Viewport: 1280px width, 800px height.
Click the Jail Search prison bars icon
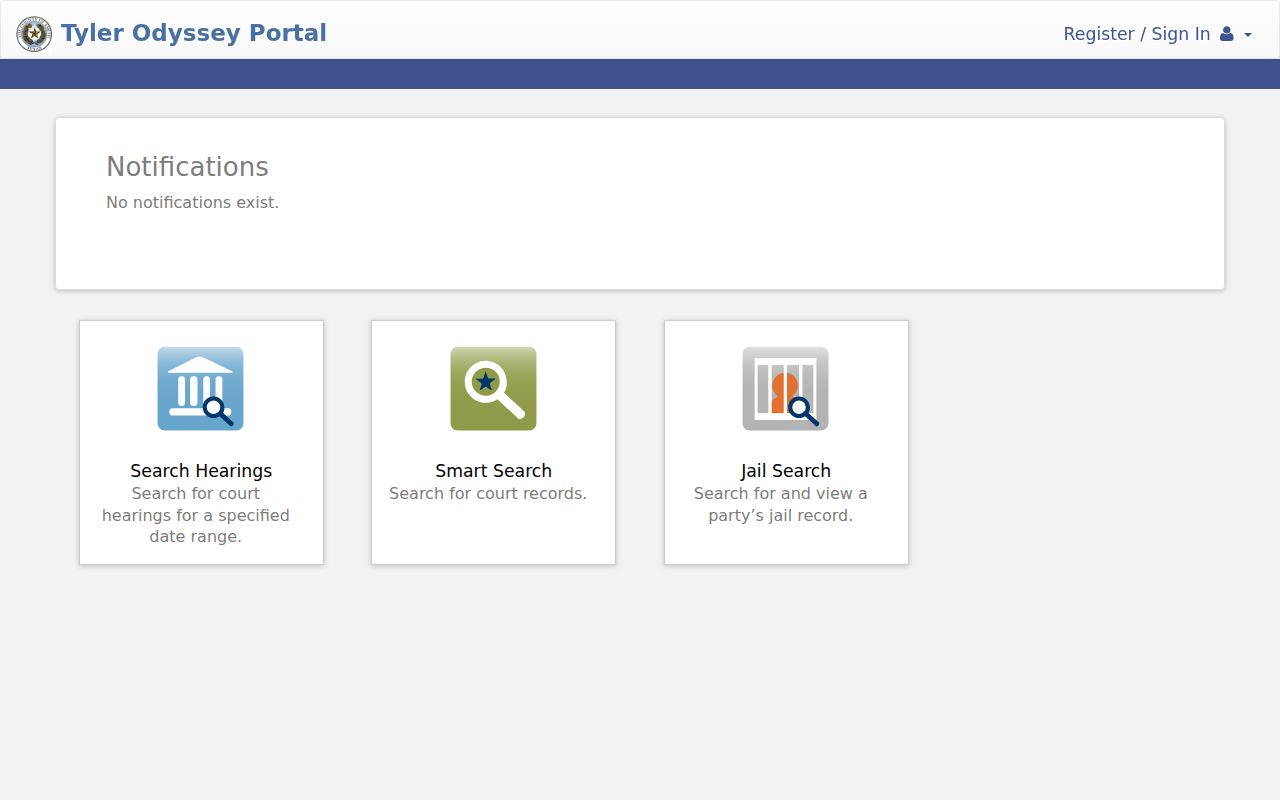click(785, 389)
